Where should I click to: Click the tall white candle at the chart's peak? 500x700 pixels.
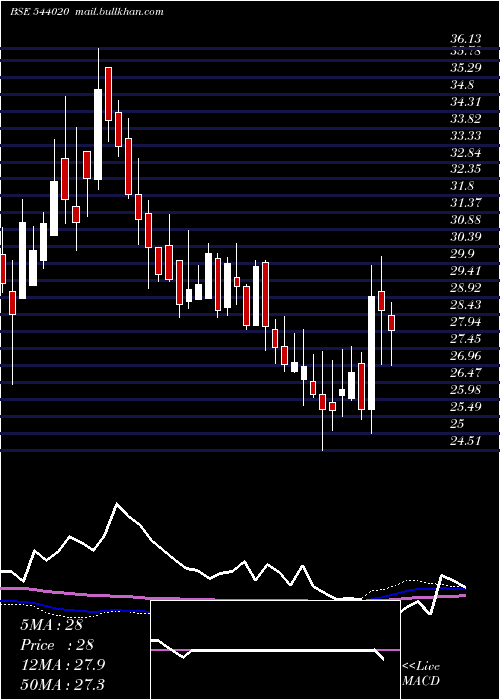98,134
